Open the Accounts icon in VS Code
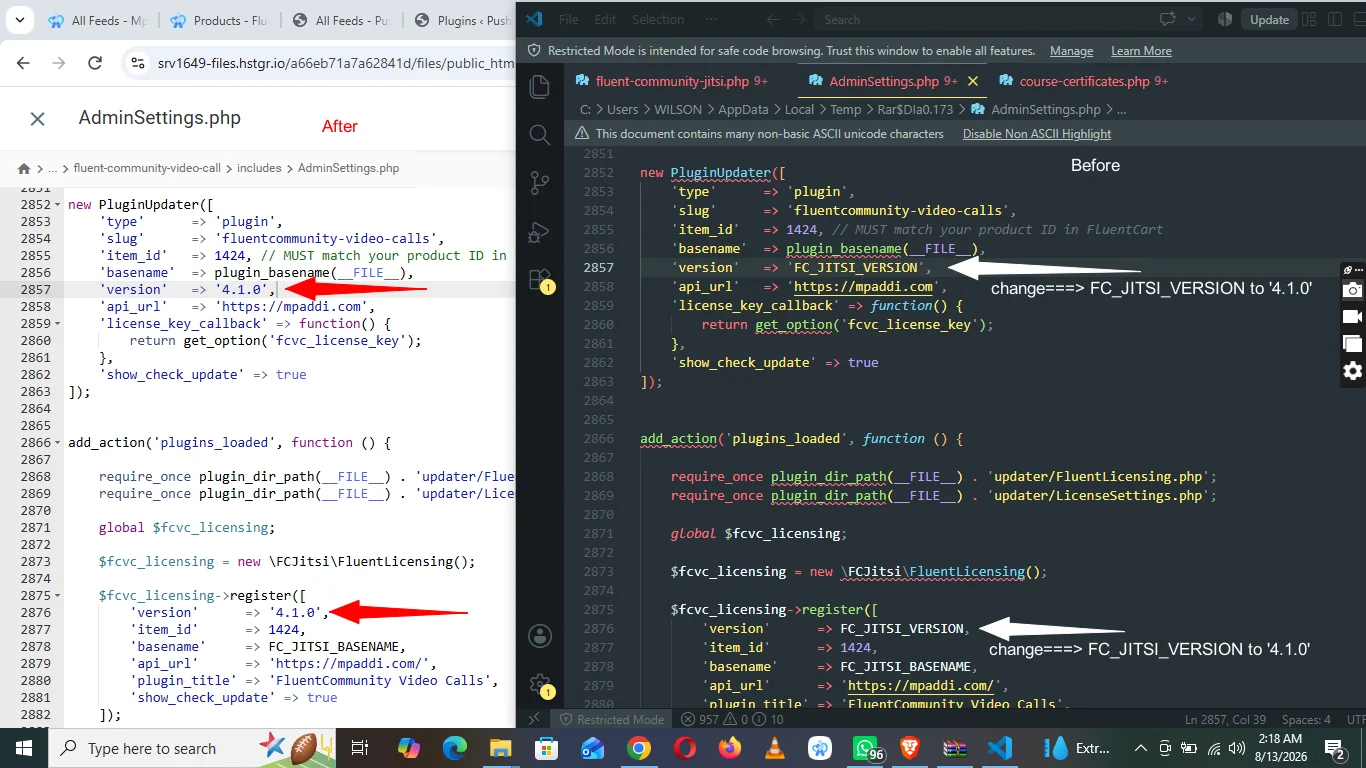This screenshot has width=1366, height=768. click(x=540, y=637)
